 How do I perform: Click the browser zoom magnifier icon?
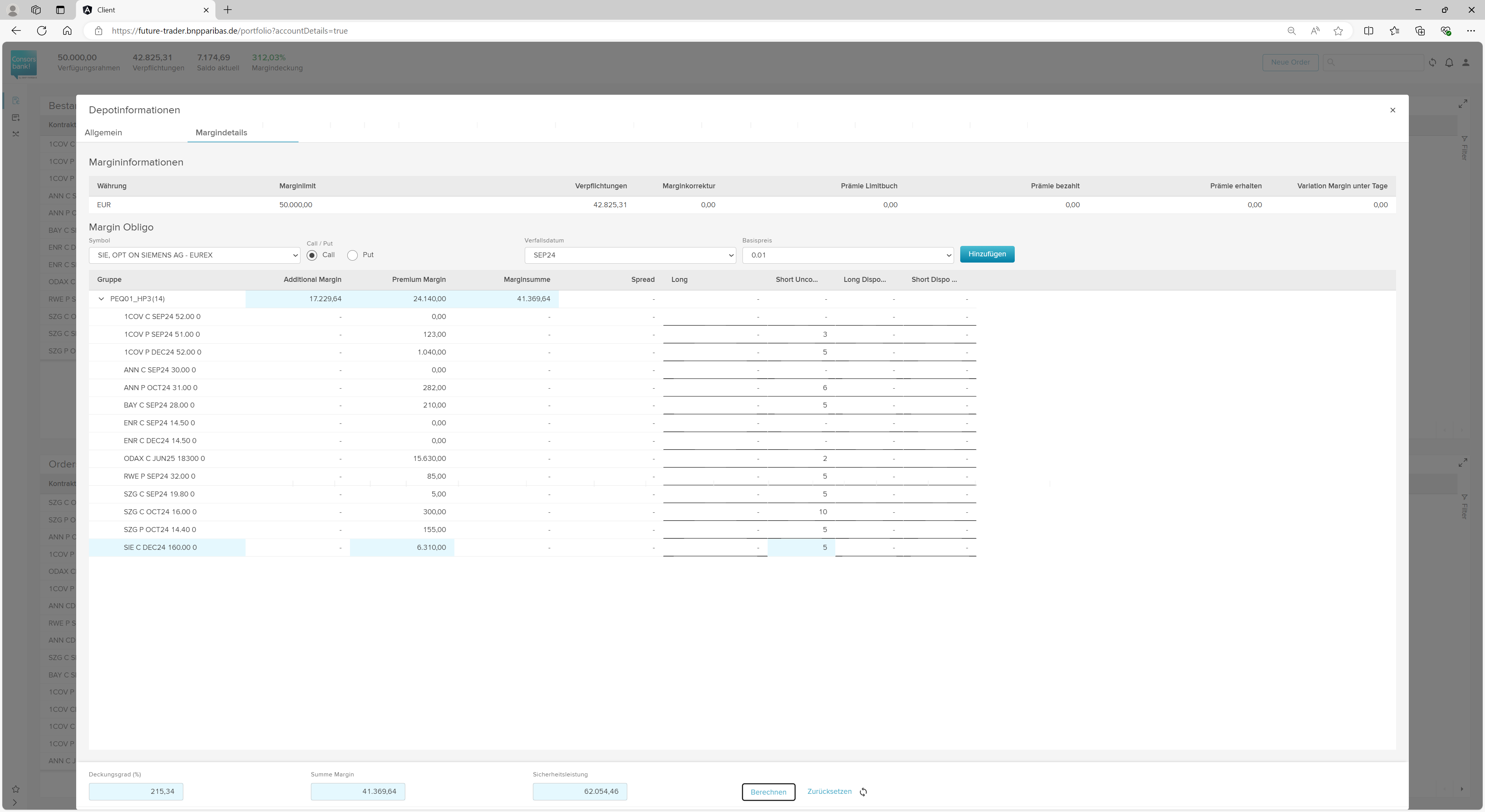[x=1291, y=31]
